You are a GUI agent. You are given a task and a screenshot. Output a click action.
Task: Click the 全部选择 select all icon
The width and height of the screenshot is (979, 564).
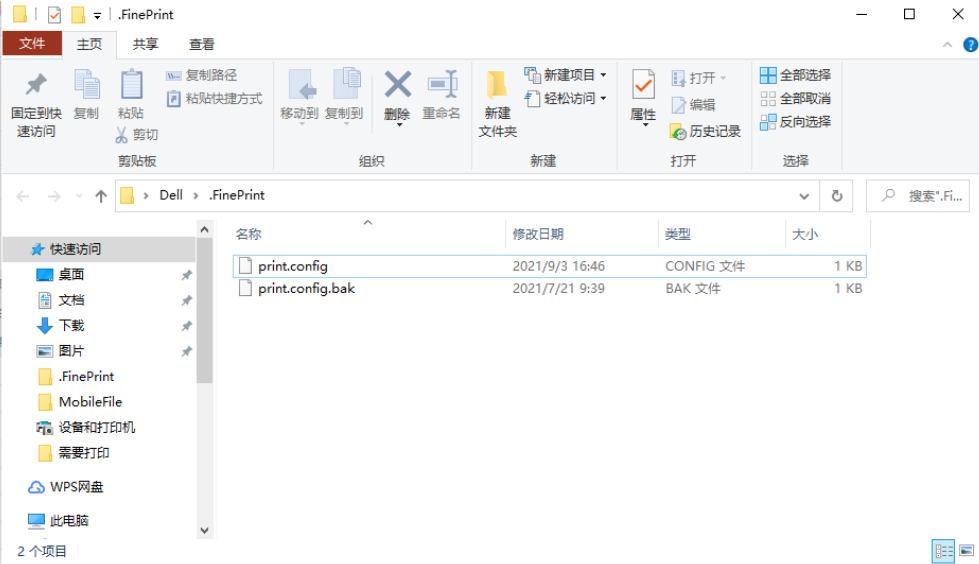pos(768,76)
